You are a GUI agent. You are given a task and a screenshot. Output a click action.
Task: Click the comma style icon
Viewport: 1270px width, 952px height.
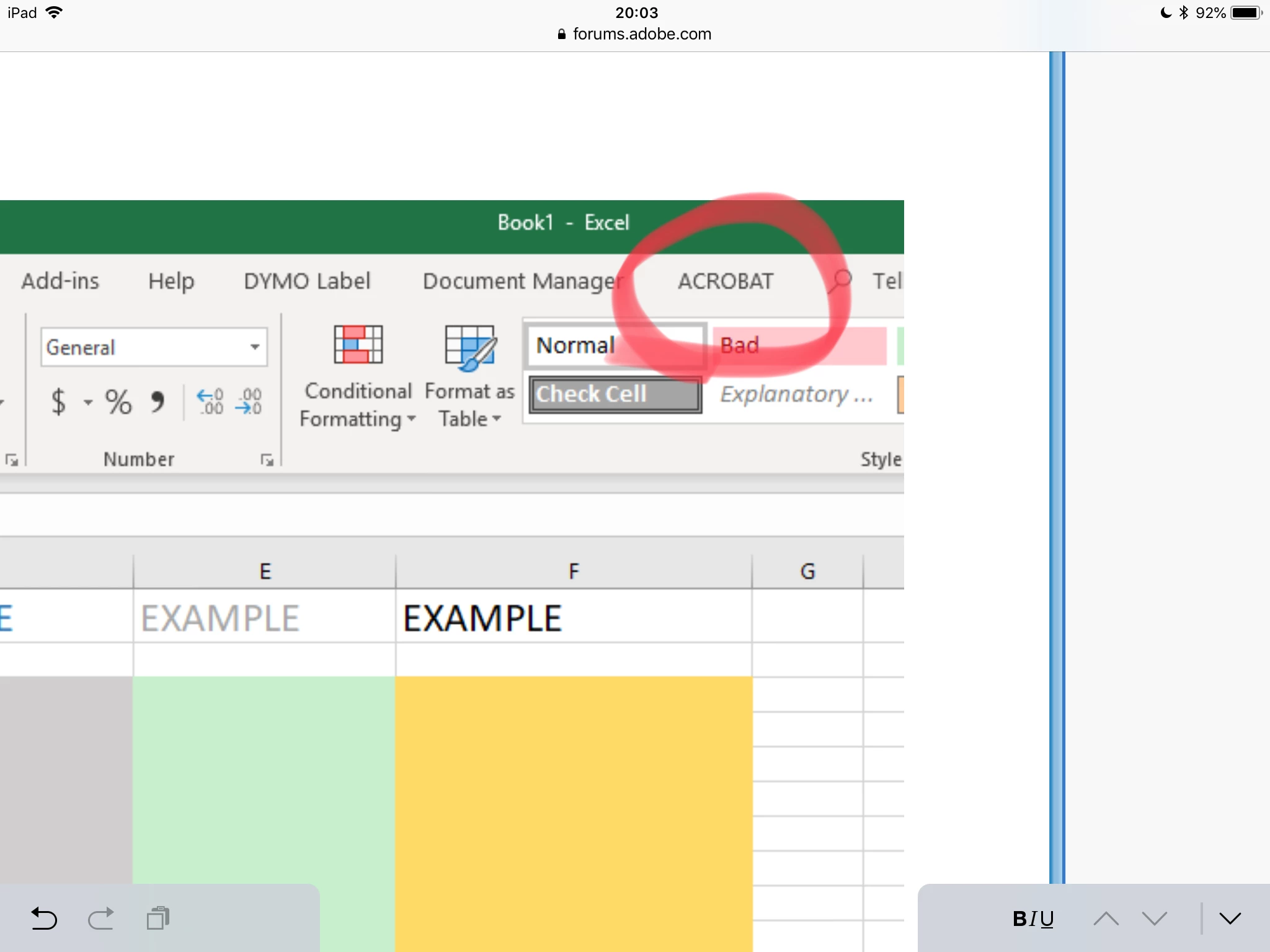coord(158,402)
